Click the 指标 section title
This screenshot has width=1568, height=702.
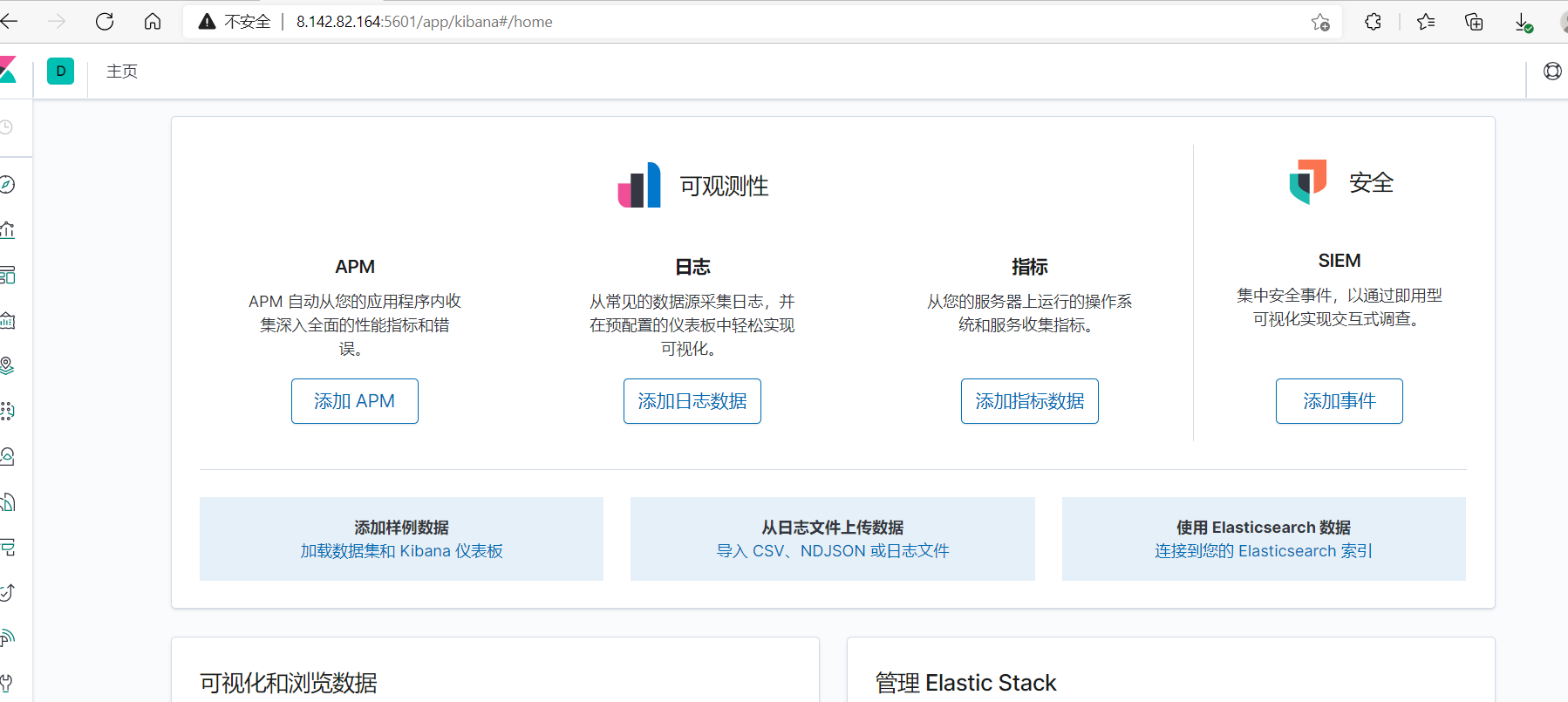1030,267
